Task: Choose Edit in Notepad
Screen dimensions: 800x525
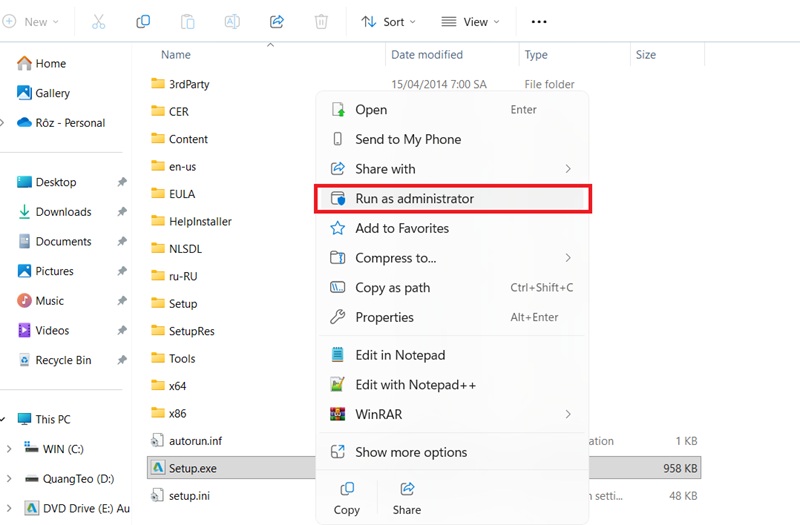Action: (451, 355)
